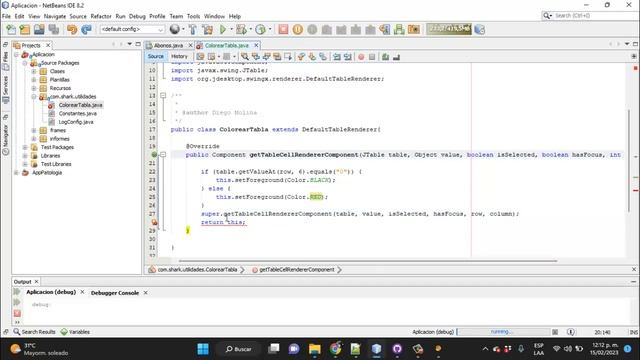Click the Redo toolbar icon
Viewport: 640px width, 360px height.
tap(86, 29)
